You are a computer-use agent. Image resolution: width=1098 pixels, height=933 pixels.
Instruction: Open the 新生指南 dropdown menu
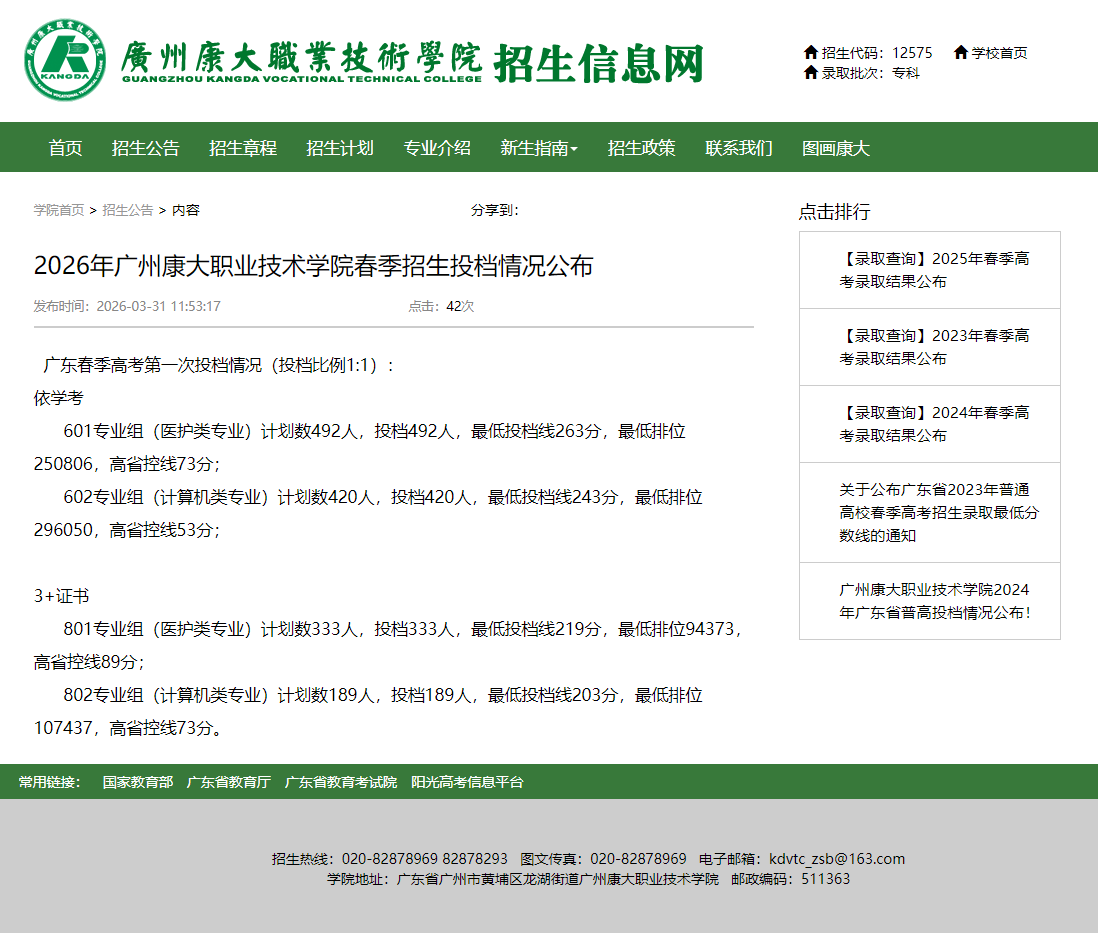pos(536,147)
